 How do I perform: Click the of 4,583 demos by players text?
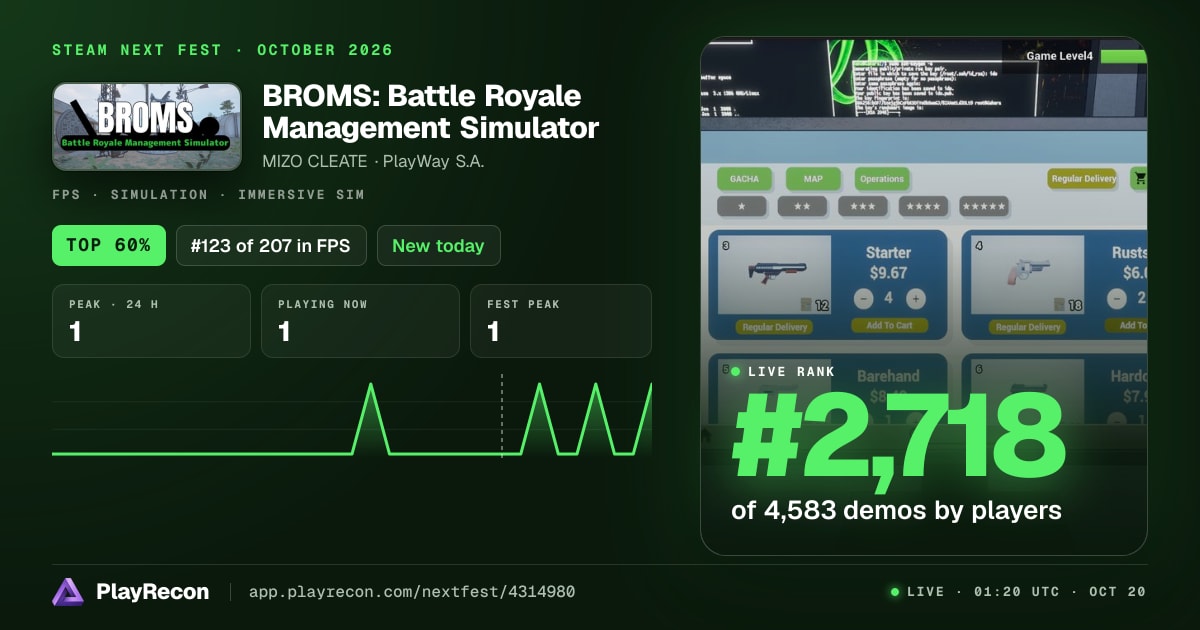896,510
